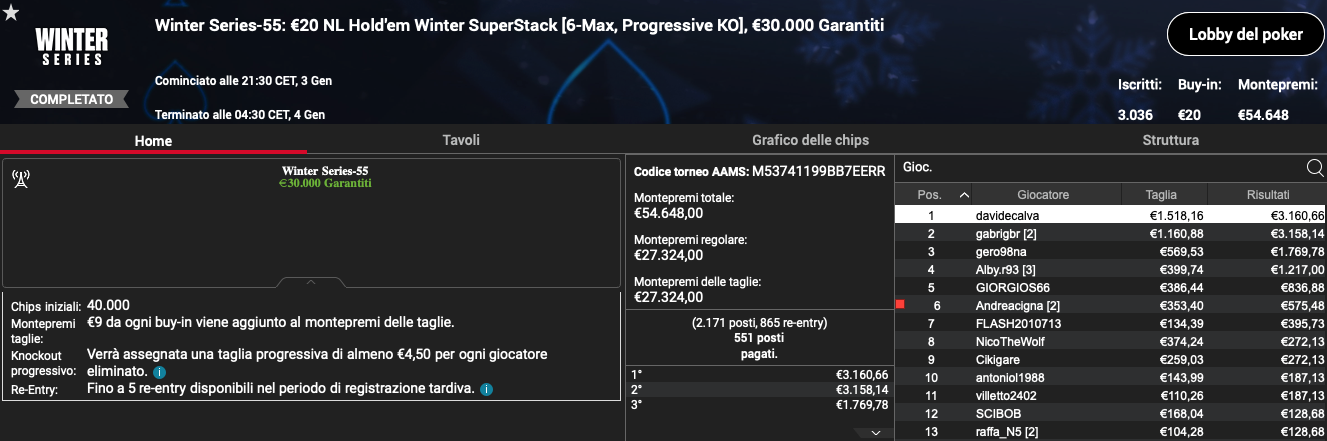Sort by Pos. column arrow

tap(964, 195)
